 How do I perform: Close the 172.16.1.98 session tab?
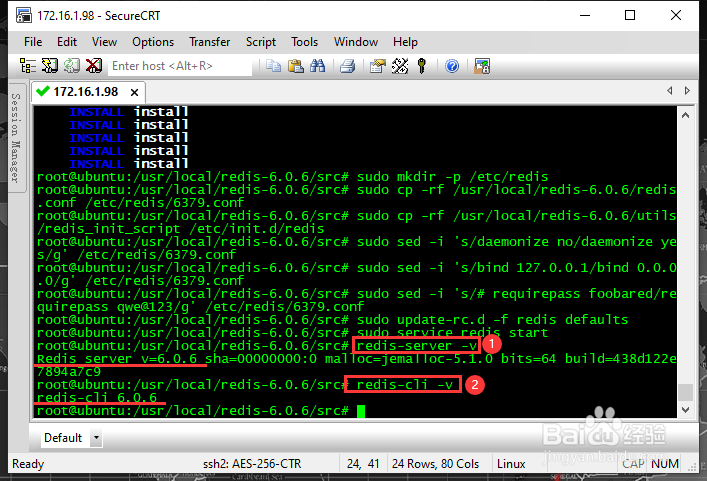134,92
